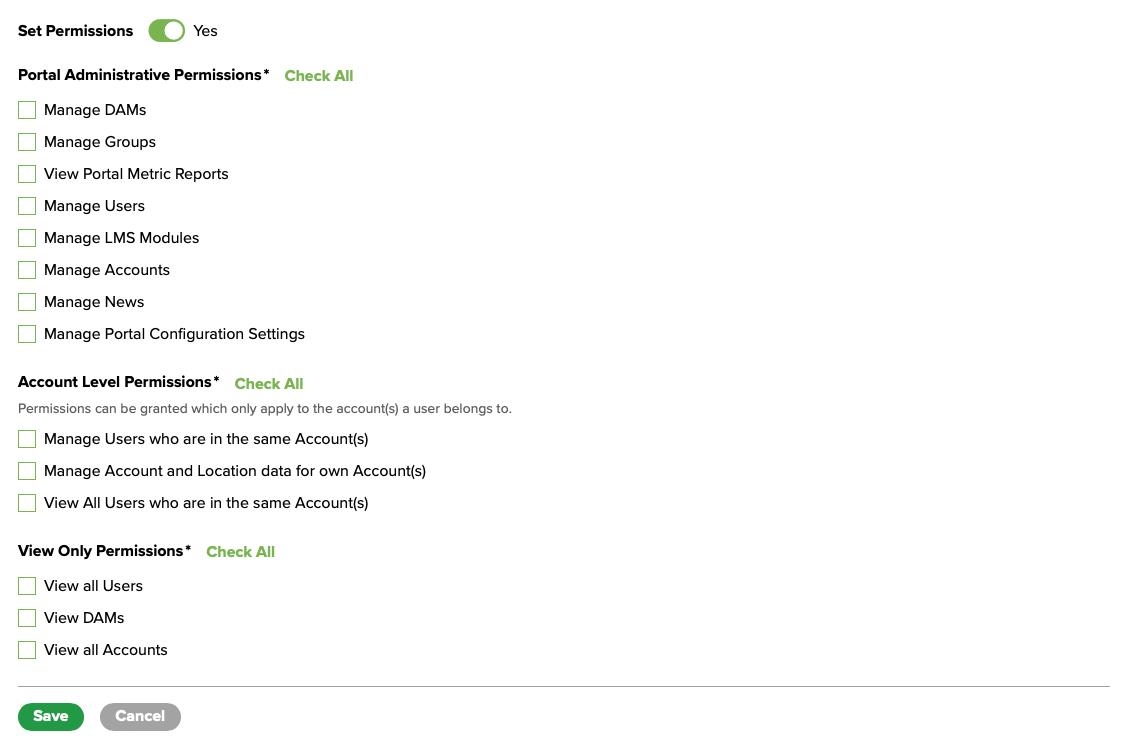Tick View All Users in same Account(s)
This screenshot has width=1148, height=751.
tap(27, 503)
